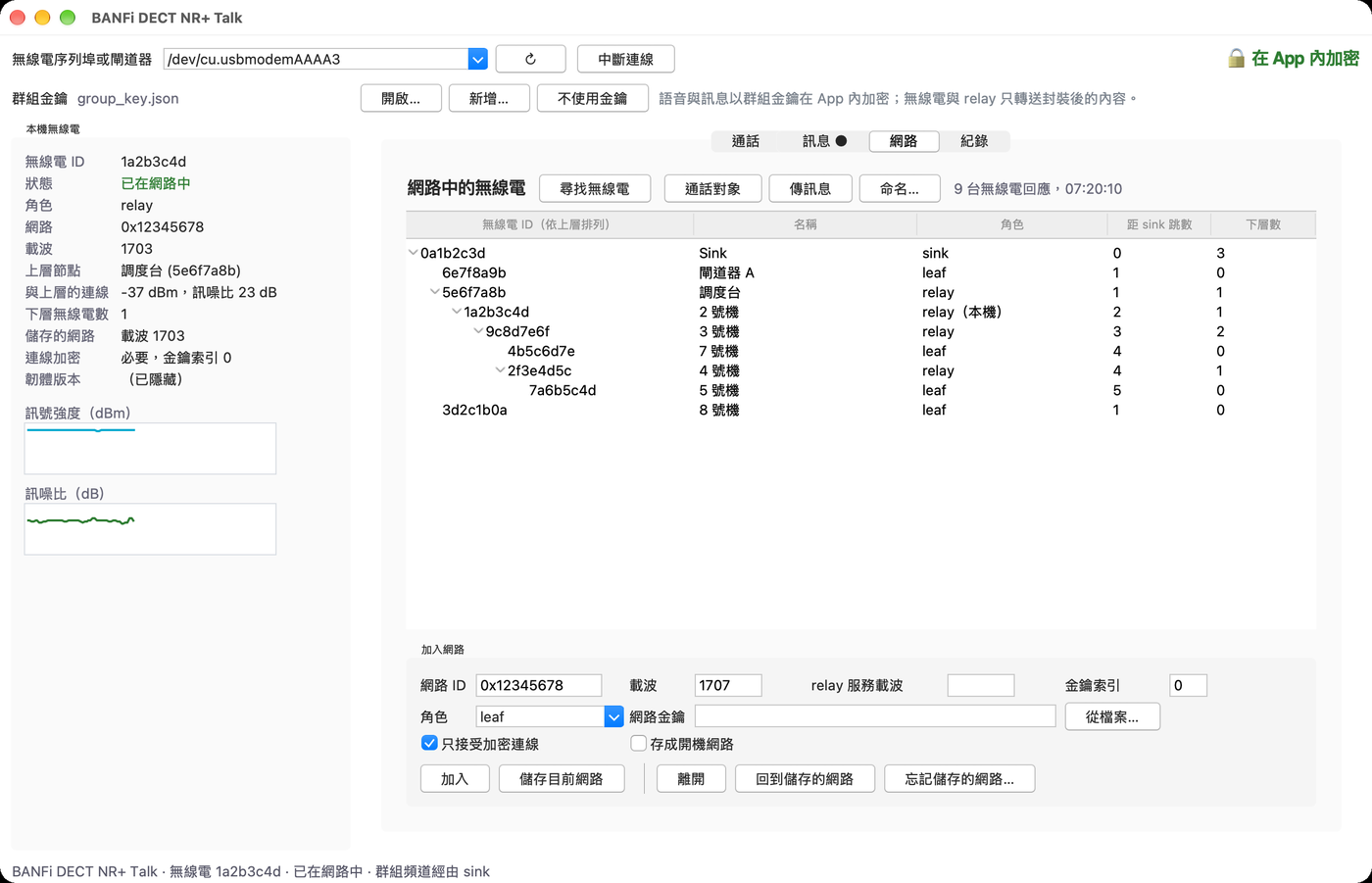Screen dimensions: 1372x883
Task: Click the 載波 1707 input field
Action: (x=728, y=685)
